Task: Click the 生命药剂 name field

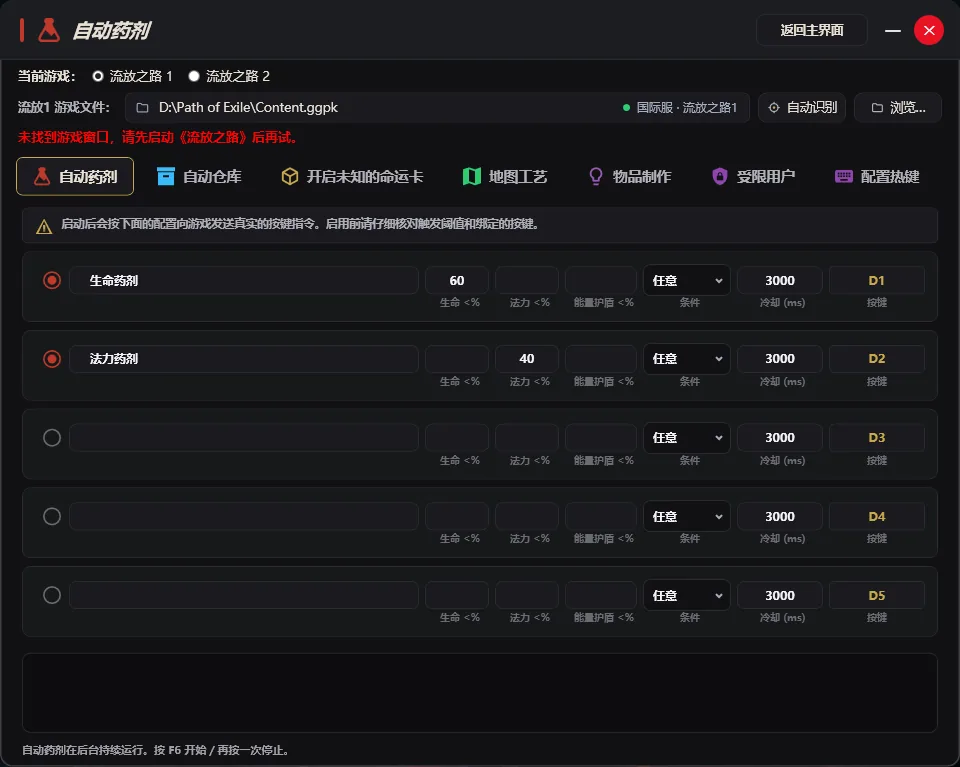Action: [244, 280]
